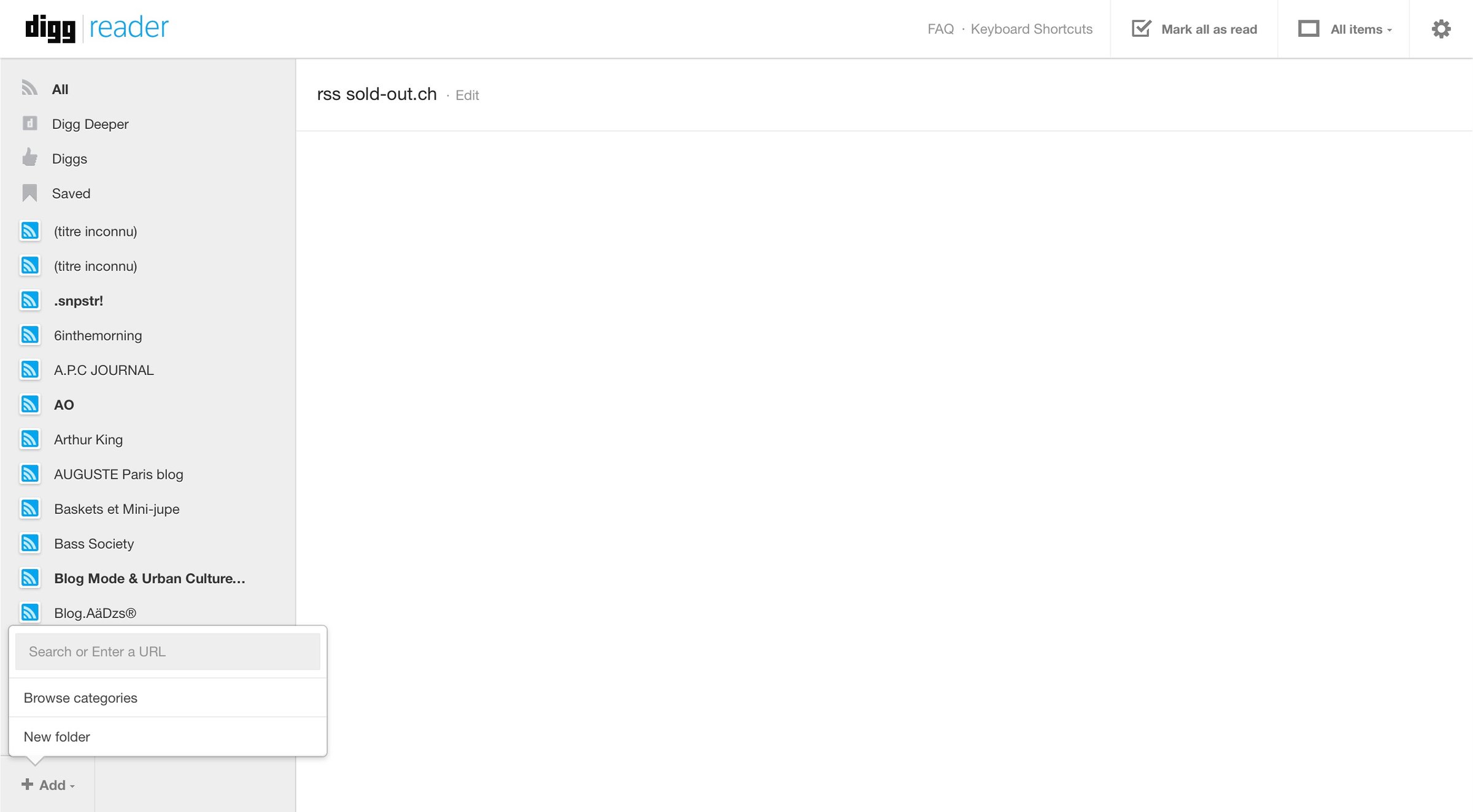Screen dimensions: 1473x812
Task: Focus the Search or Enter a URL field
Action: point(168,652)
